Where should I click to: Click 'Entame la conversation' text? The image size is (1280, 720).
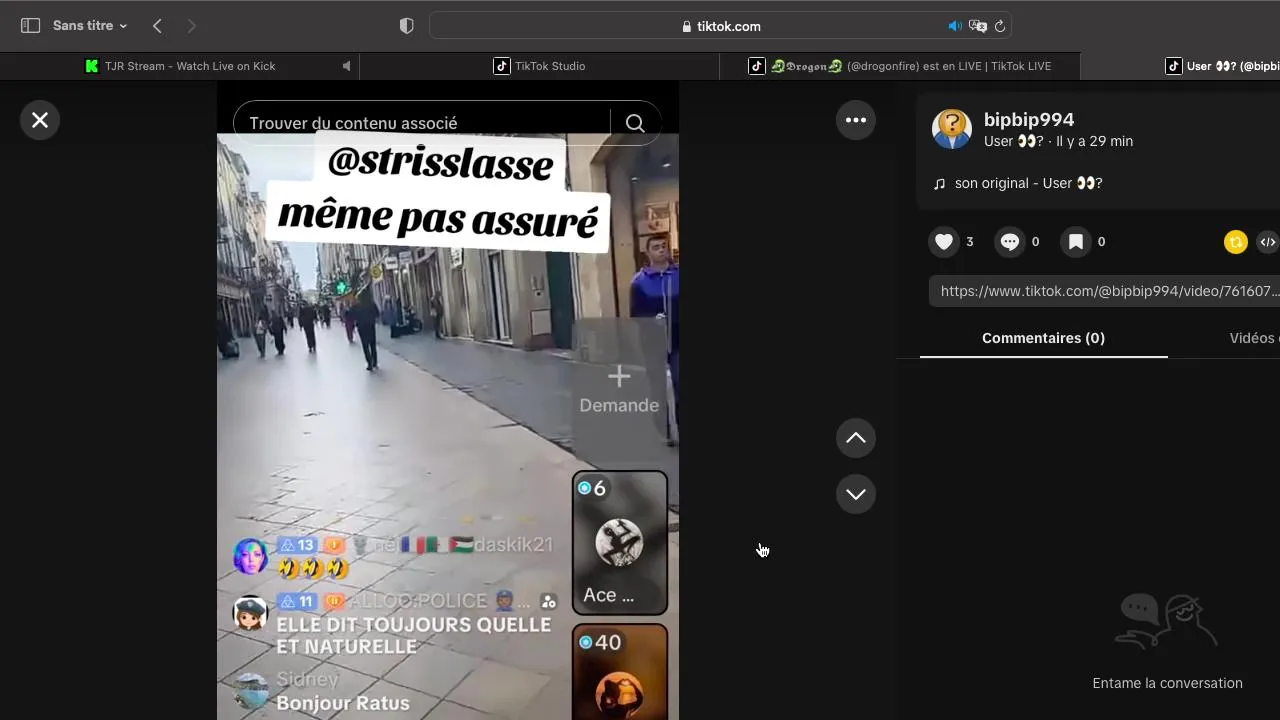click(1168, 683)
